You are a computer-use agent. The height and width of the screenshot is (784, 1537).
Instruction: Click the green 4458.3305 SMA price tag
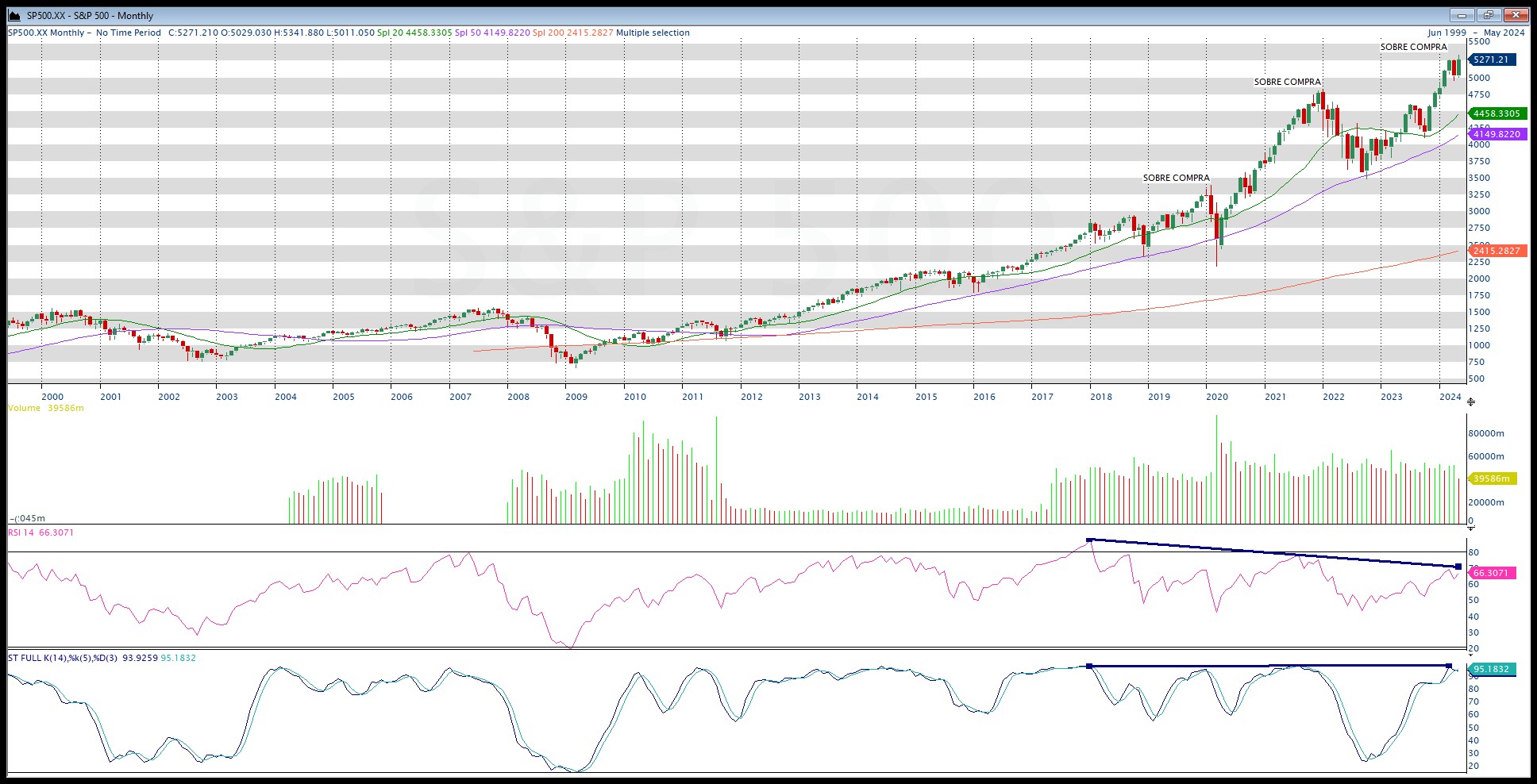pyautogui.click(x=1497, y=113)
